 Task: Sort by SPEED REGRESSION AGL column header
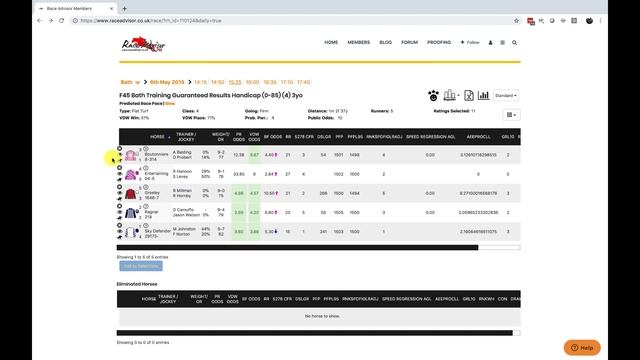tap(430, 137)
